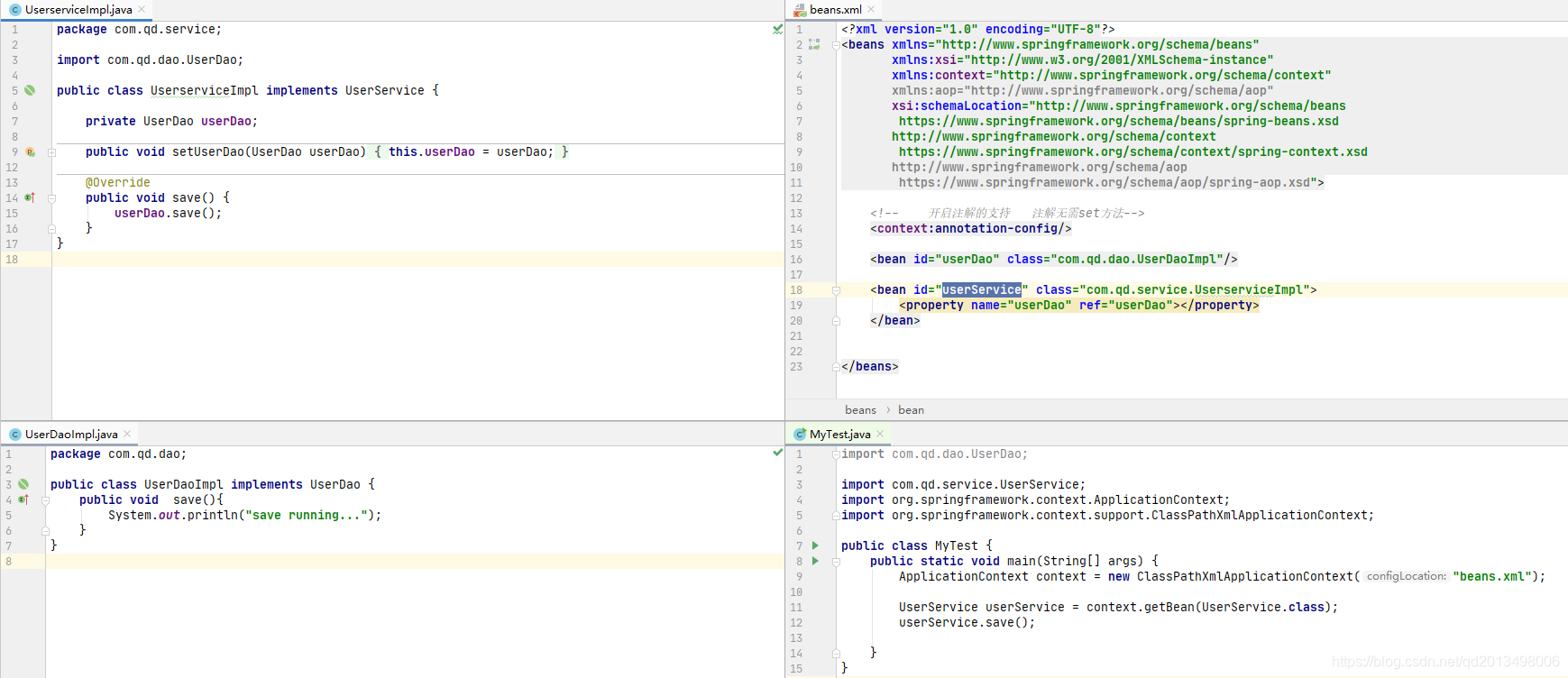Click fold end marker at closing beans tag
Viewport: 1568px width, 678px height.
click(836, 367)
